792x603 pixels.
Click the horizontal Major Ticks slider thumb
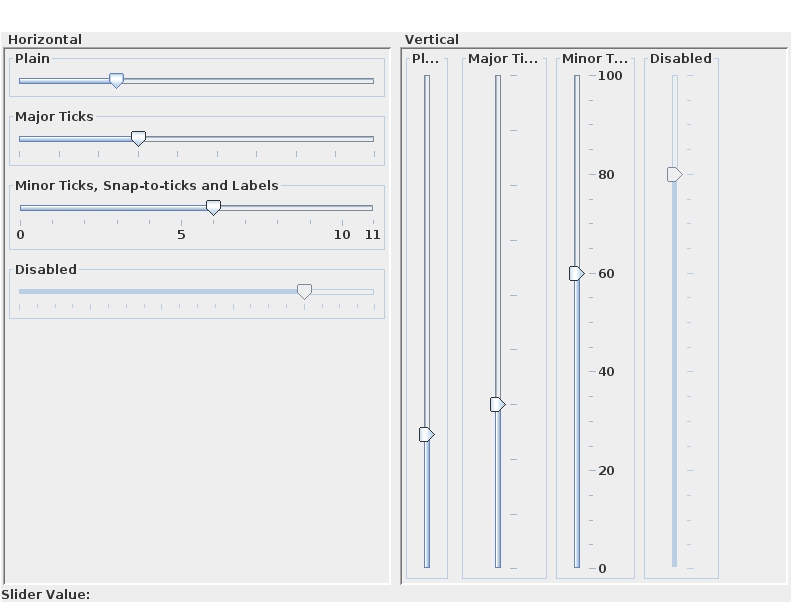tap(139, 138)
